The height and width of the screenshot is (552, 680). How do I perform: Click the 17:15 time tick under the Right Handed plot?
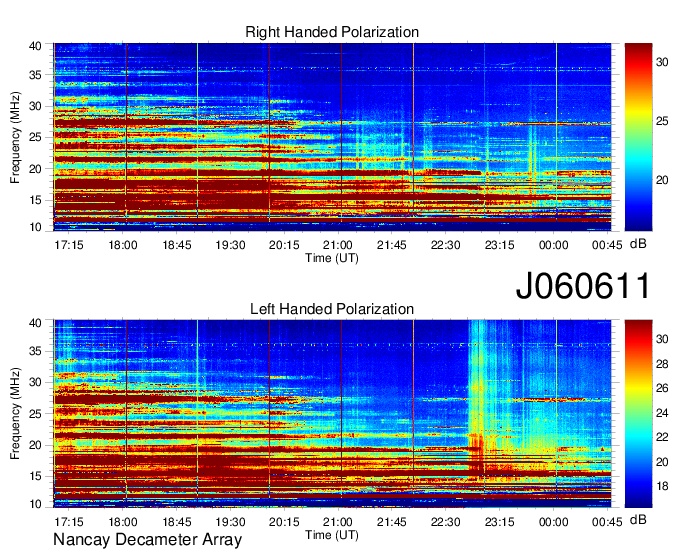(69, 245)
